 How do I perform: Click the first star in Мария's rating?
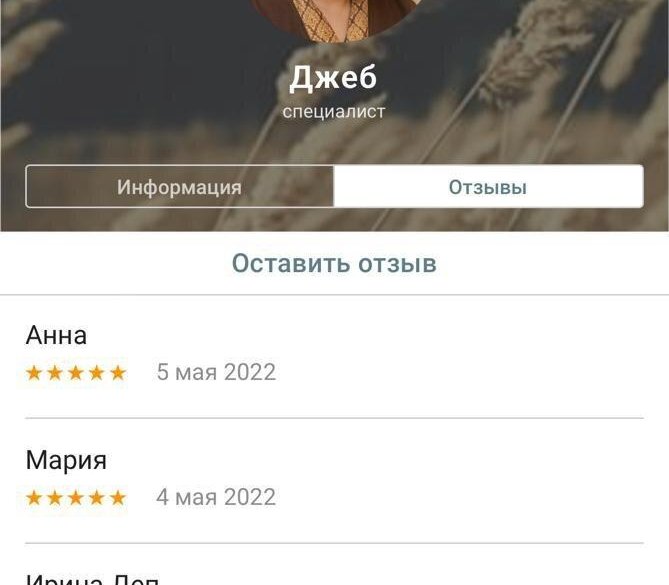34,498
